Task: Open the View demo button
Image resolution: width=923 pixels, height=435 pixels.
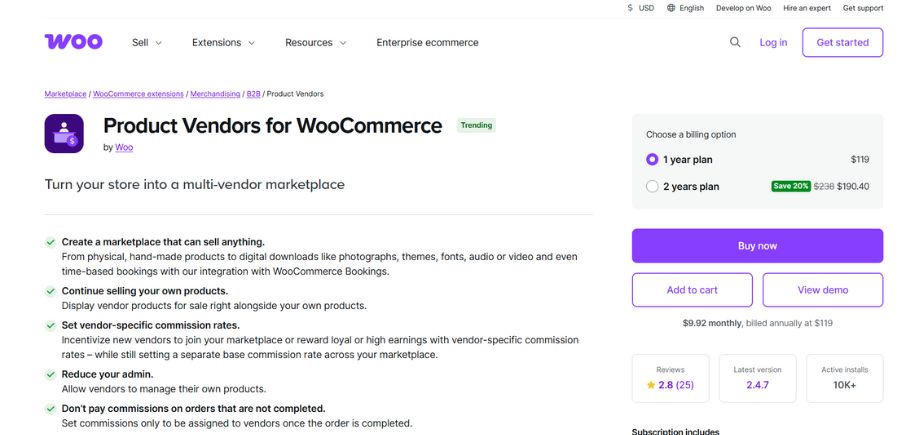Action: [x=822, y=290]
